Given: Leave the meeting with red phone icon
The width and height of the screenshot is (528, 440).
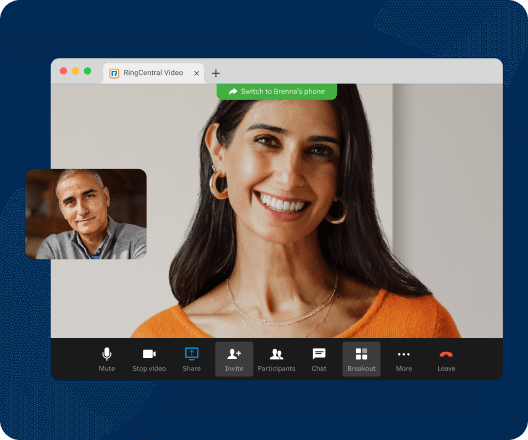Looking at the screenshot, I should [446, 354].
